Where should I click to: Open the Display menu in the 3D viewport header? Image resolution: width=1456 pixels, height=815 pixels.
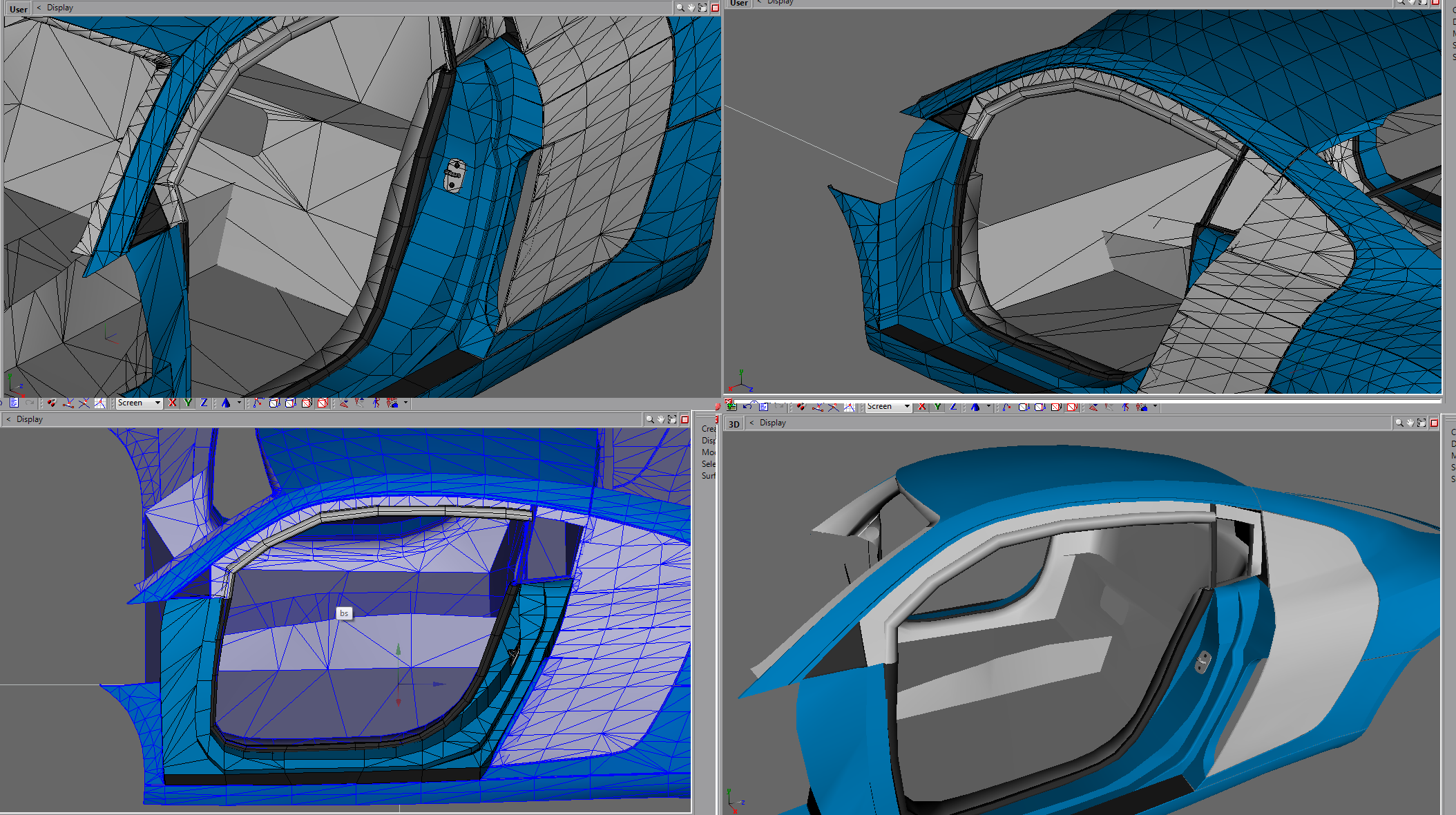(772, 423)
